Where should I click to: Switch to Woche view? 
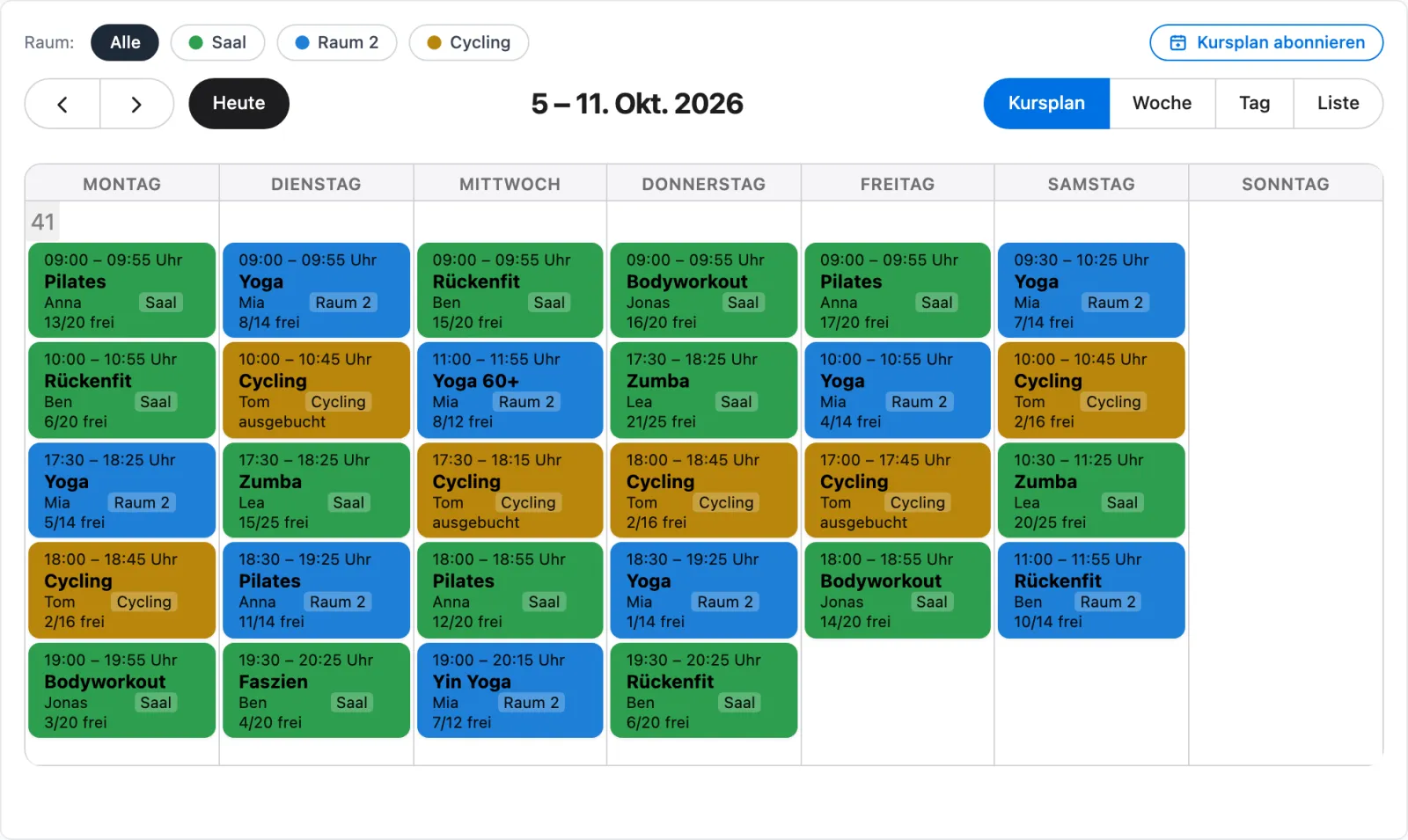1162,104
